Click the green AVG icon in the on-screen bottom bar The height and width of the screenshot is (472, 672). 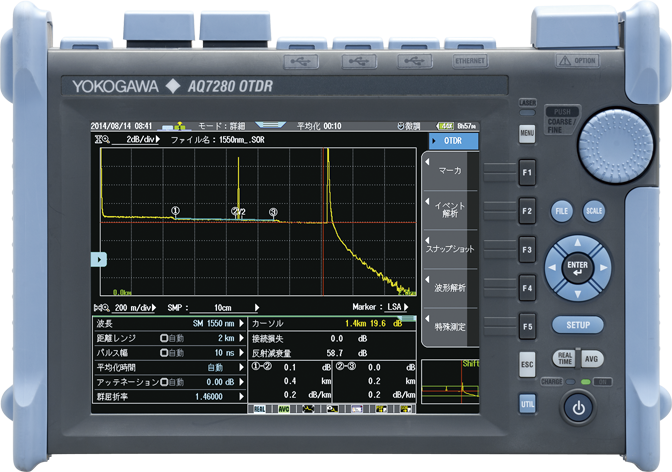tap(284, 409)
